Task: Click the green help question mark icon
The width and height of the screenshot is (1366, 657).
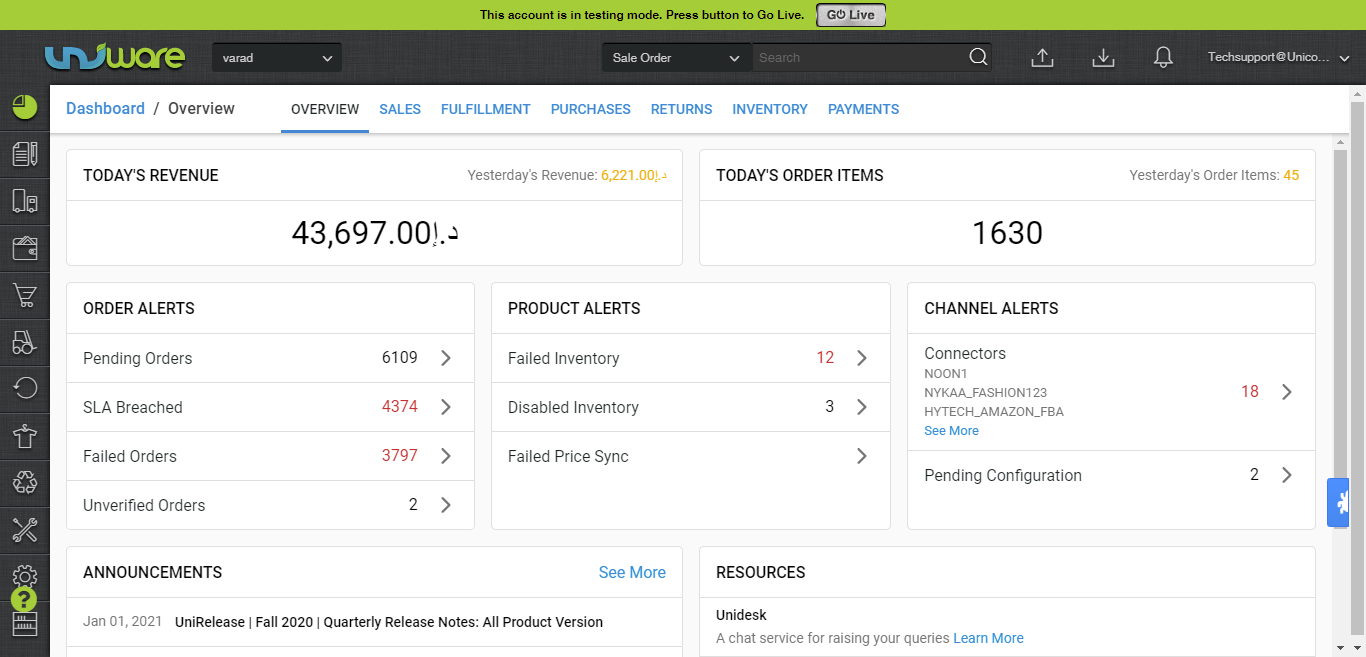Action: 24,598
